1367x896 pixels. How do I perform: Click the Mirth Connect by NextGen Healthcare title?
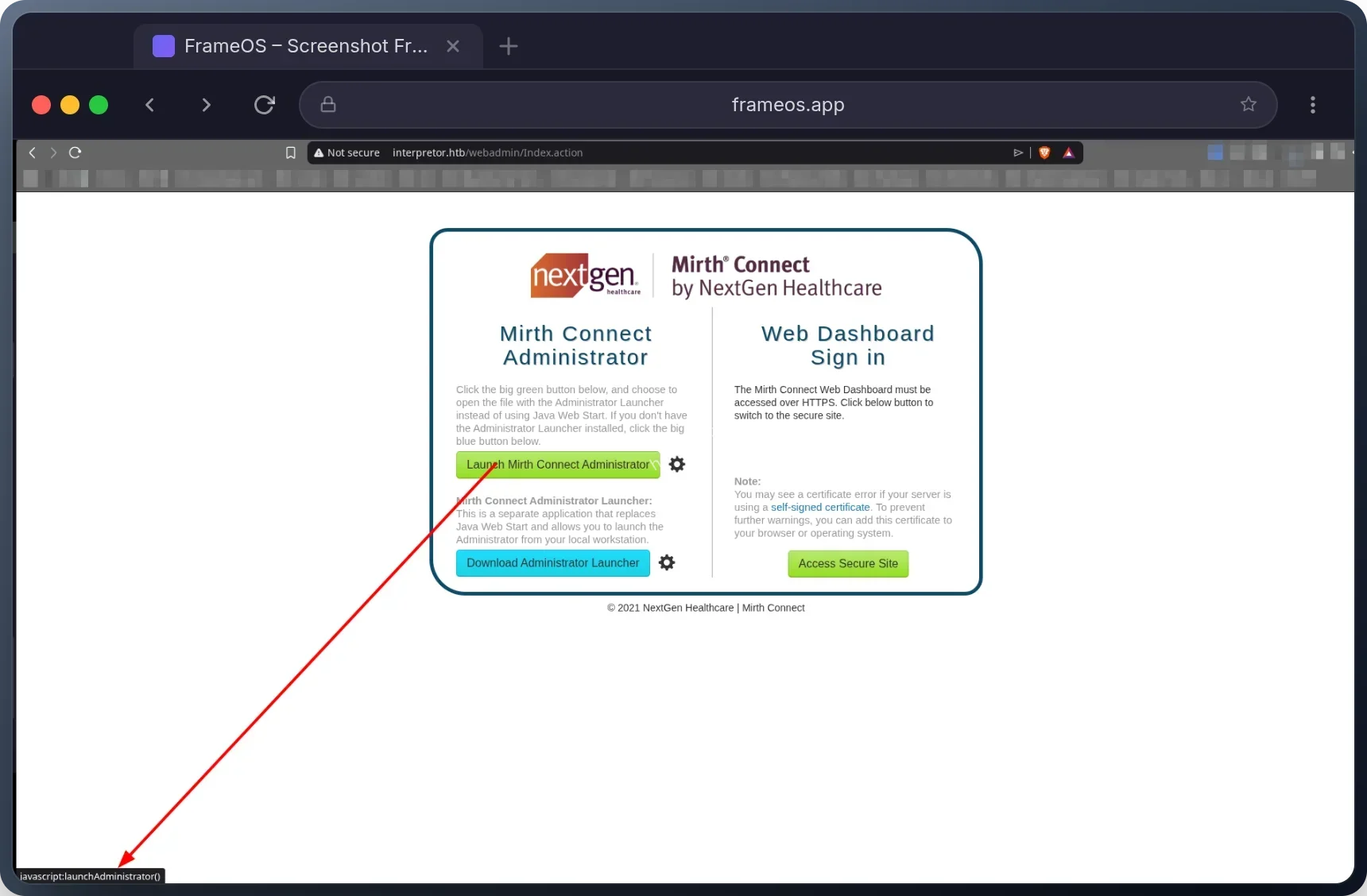(776, 276)
